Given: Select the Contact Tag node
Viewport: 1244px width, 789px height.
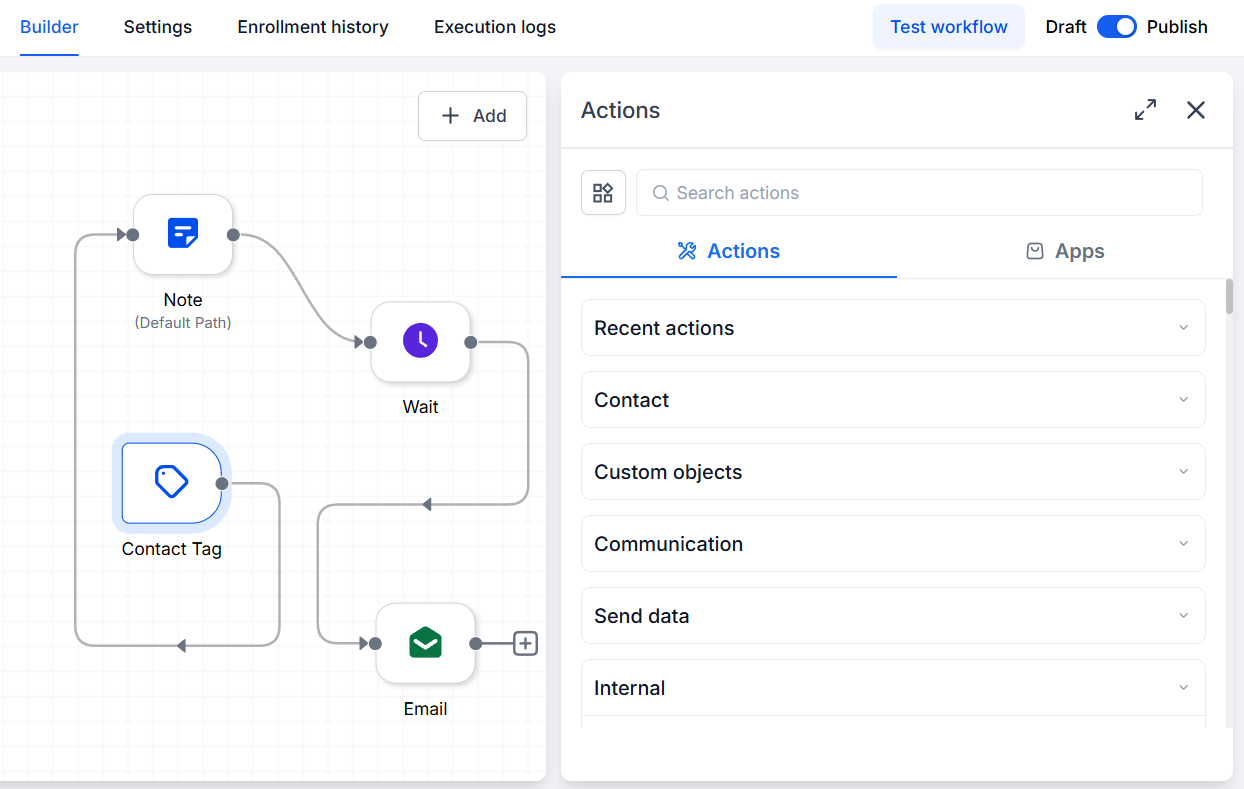Looking at the screenshot, I should click(171, 483).
